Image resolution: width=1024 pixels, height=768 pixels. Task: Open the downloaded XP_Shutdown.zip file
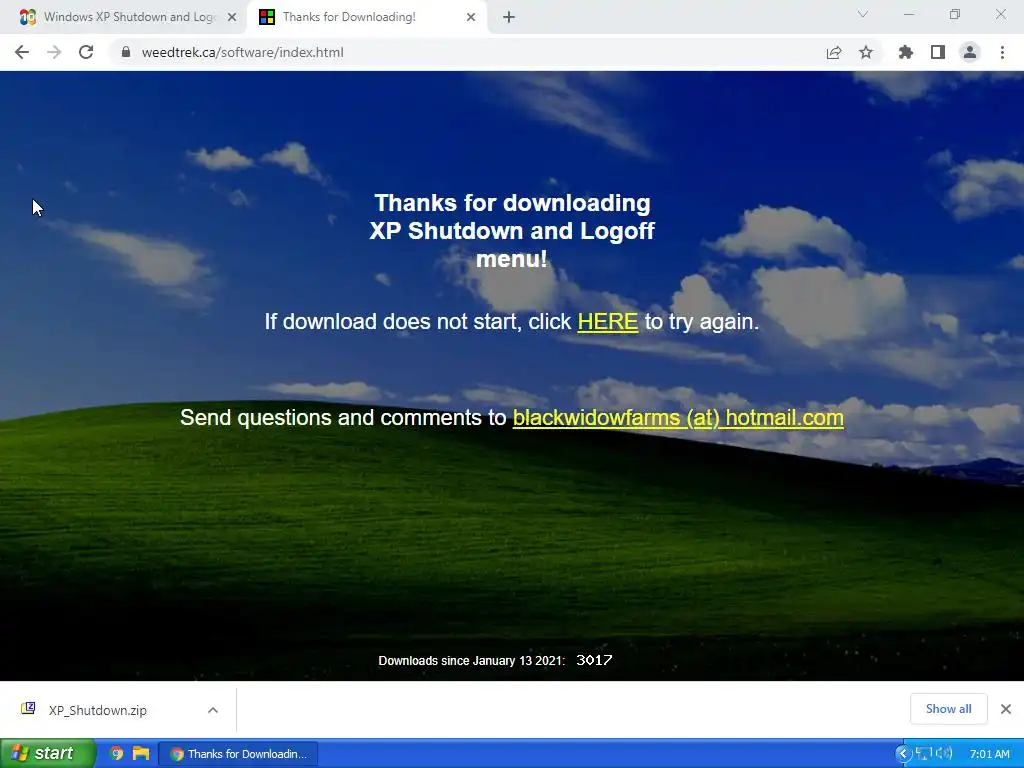pos(98,710)
